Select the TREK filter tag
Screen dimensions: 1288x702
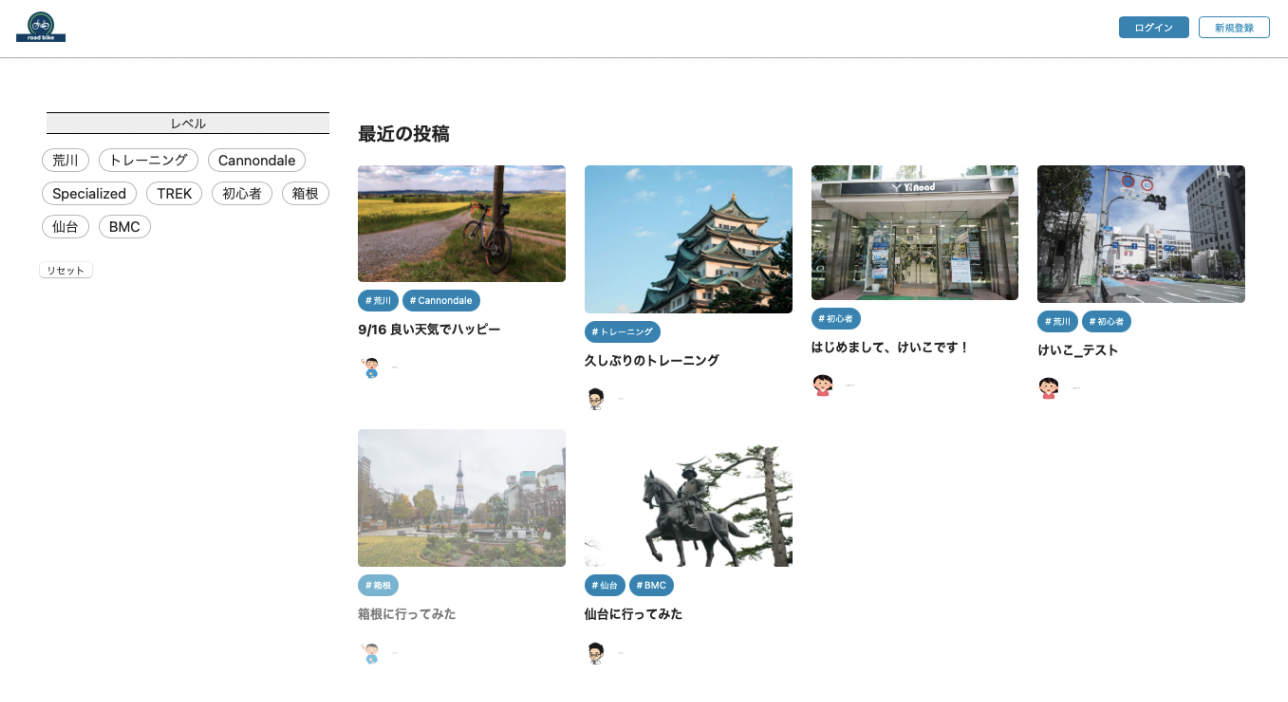click(x=174, y=194)
